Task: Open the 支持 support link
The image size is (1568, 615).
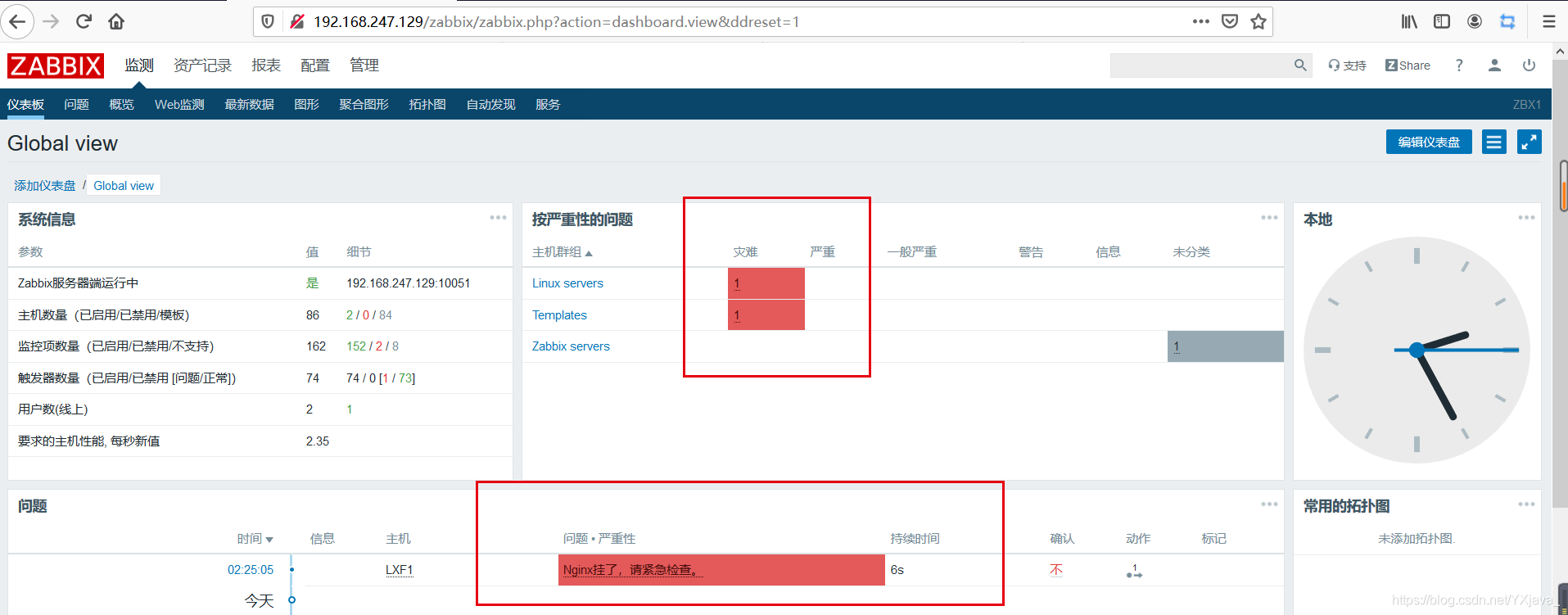Action: [1348, 66]
